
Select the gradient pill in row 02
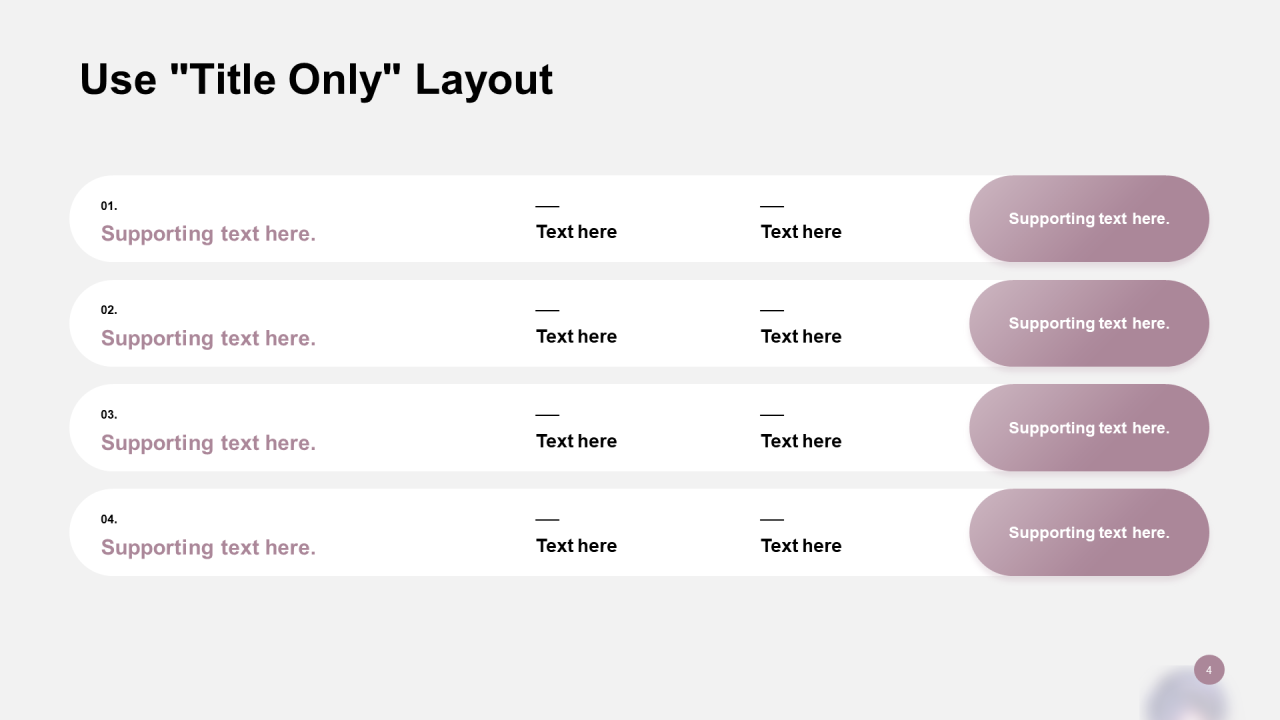coord(1089,323)
